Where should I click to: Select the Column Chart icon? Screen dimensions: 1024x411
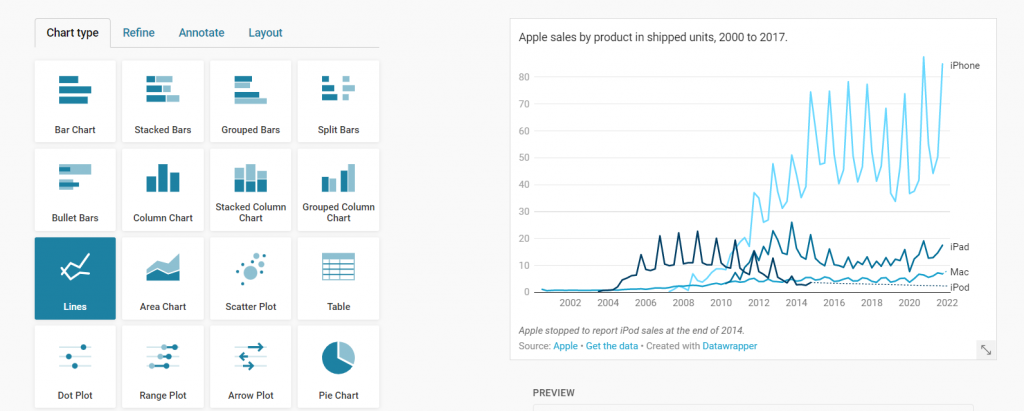coord(163,189)
